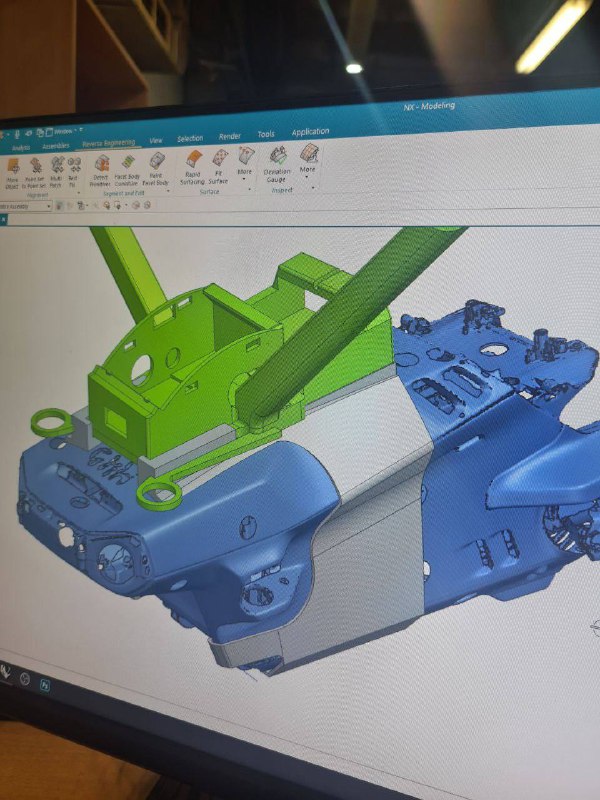Choose the Best Fit alignment tool
600x800 pixels.
[73, 172]
